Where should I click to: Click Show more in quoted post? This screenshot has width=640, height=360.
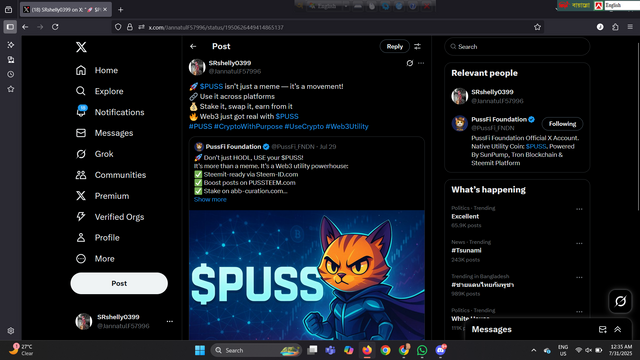pos(210,200)
